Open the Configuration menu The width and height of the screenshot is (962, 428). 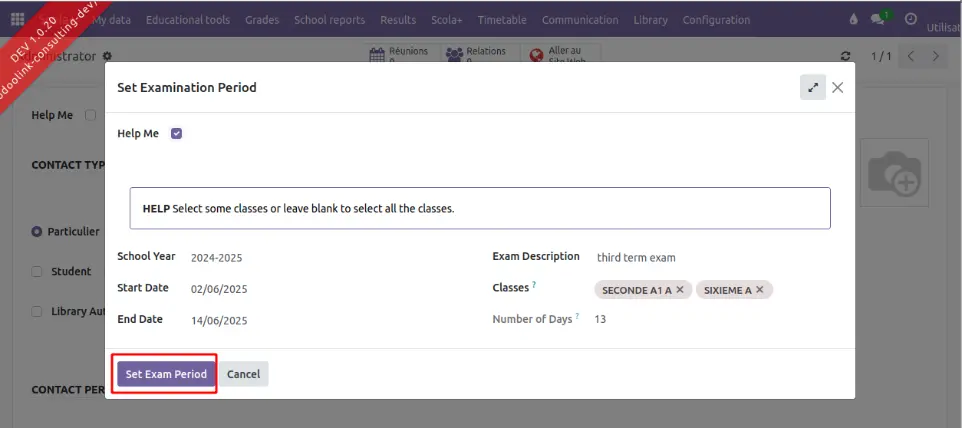(x=716, y=20)
